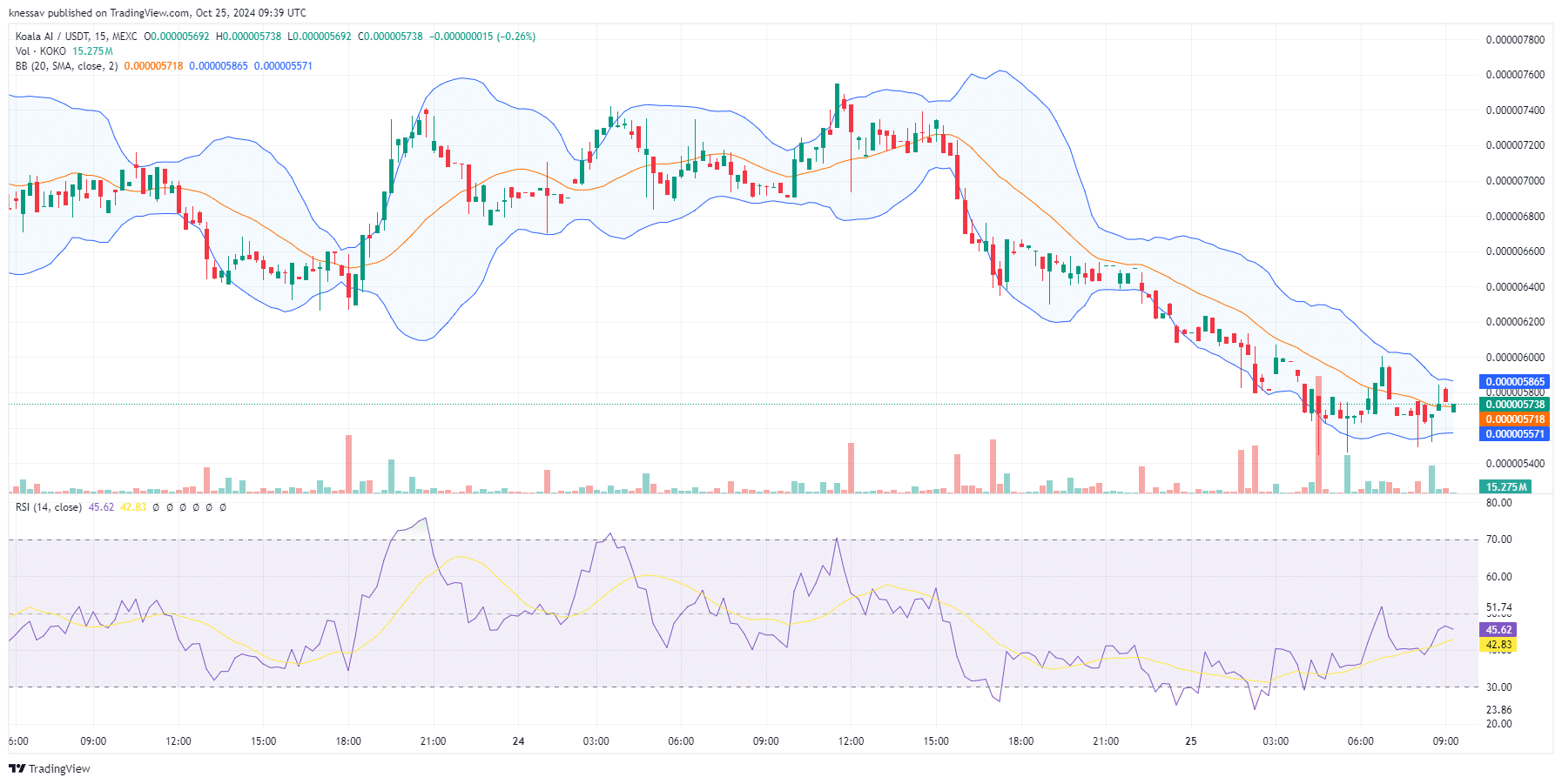Screen dimensions: 1562x784
Task: Click the green 0.000005738 last price tag
Action: coord(1514,405)
